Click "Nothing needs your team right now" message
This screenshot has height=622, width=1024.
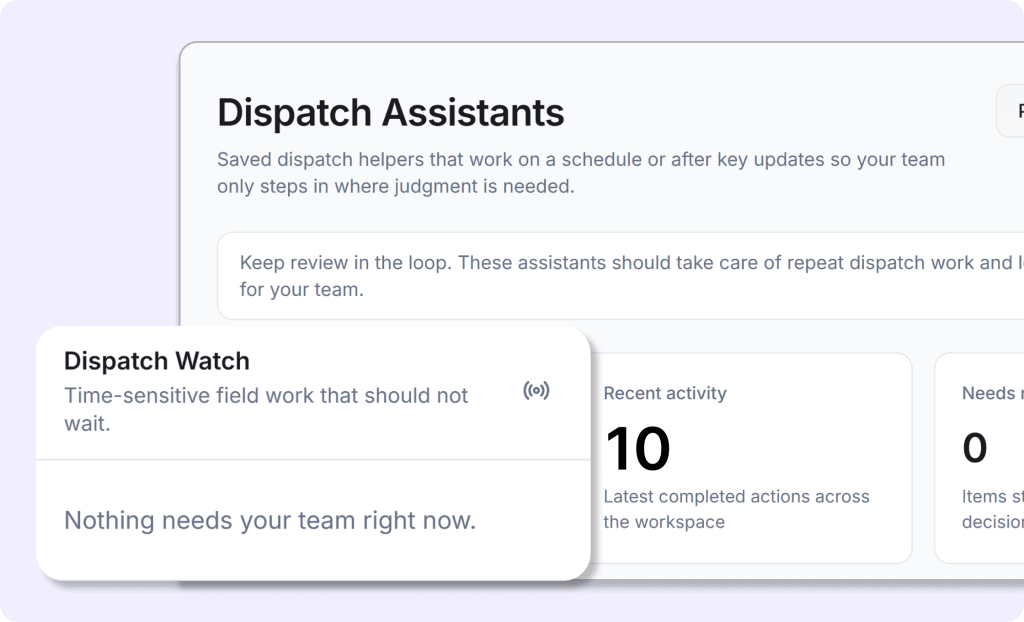pyautogui.click(x=270, y=520)
